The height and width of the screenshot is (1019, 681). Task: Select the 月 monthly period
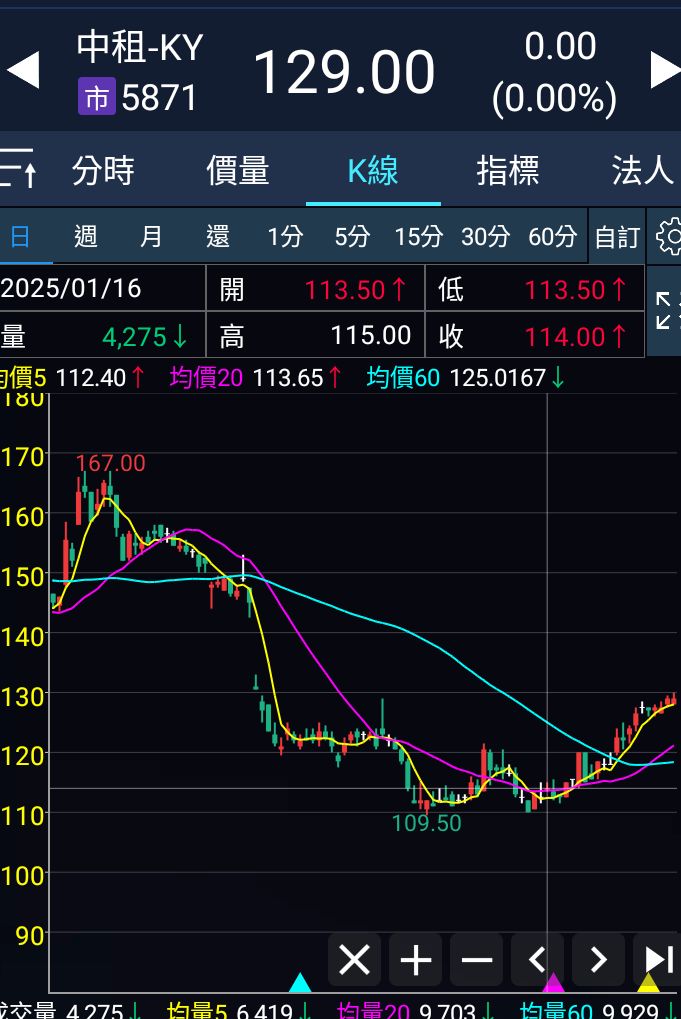151,237
